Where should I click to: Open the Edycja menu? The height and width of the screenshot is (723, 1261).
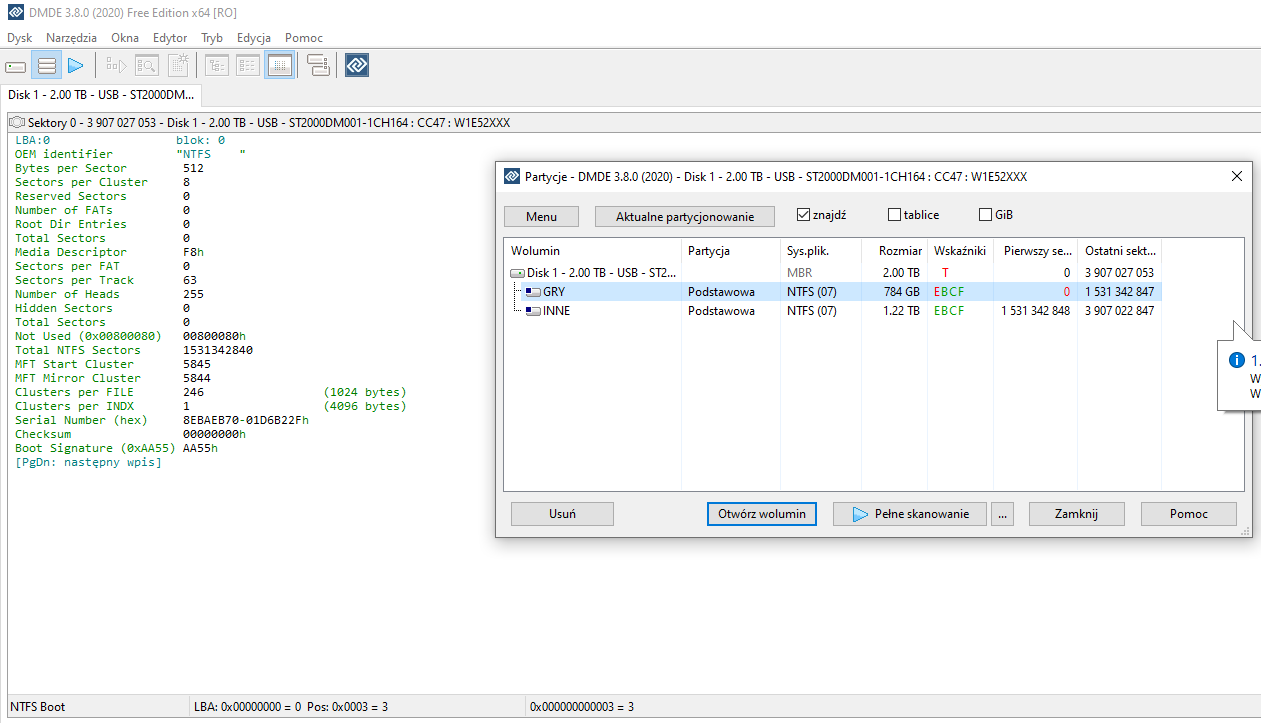pos(254,37)
